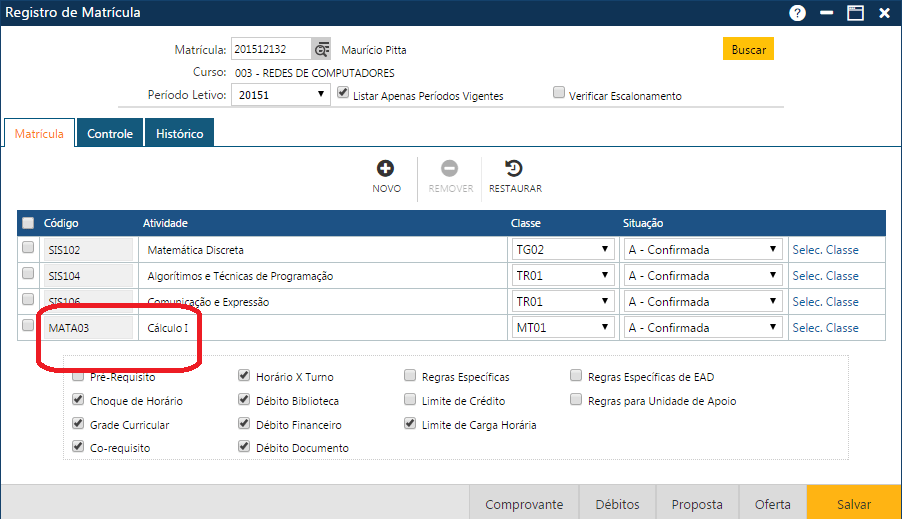
Task: Open the TG02 Classe dropdown for Matemática Discreta
Action: click(x=562, y=249)
